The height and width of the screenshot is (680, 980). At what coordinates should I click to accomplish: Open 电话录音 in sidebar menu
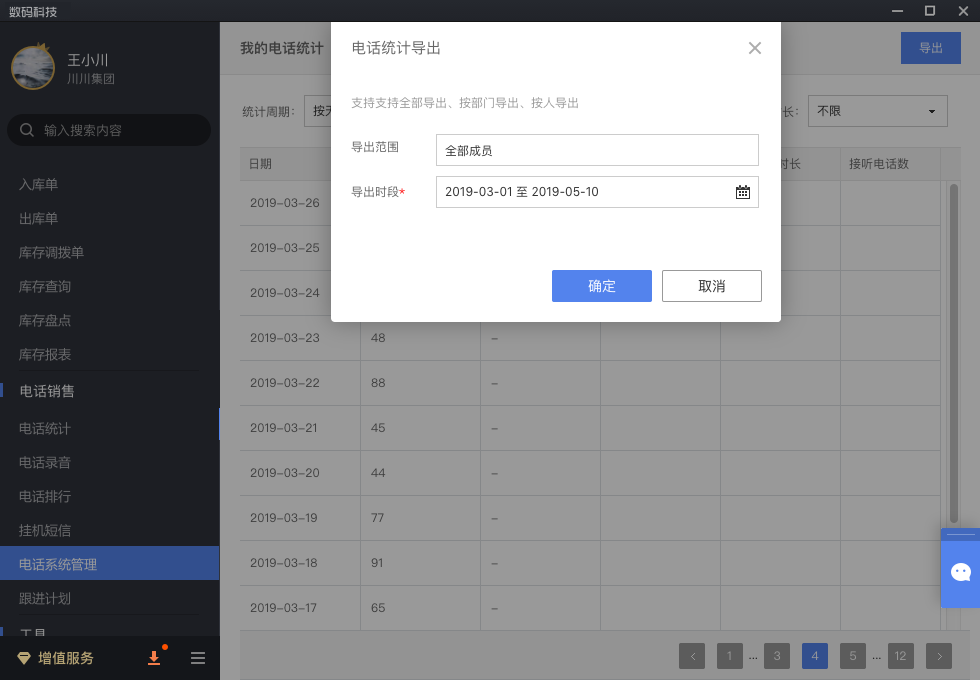click(x=45, y=463)
